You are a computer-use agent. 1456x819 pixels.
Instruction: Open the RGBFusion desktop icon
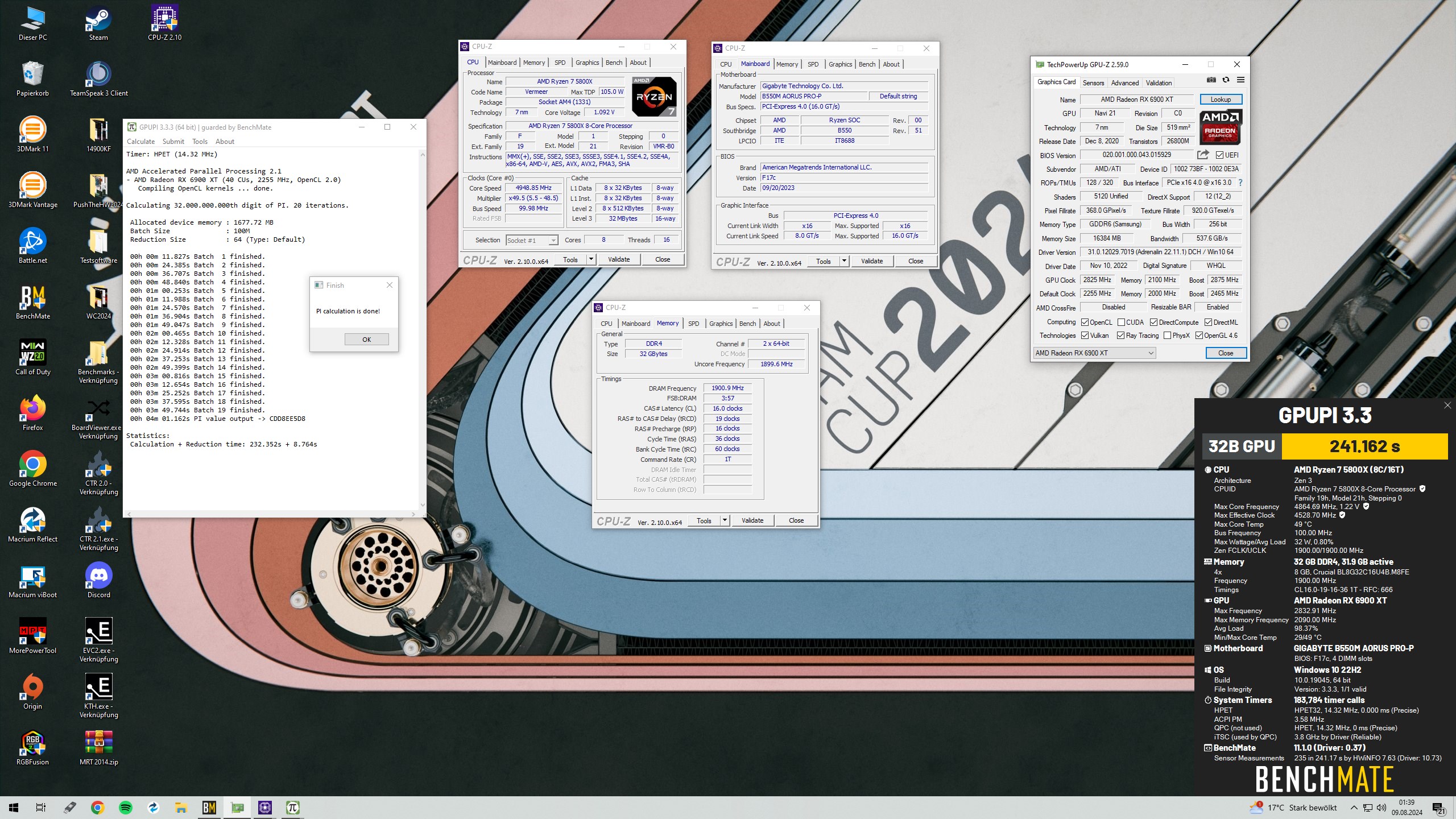[32, 748]
